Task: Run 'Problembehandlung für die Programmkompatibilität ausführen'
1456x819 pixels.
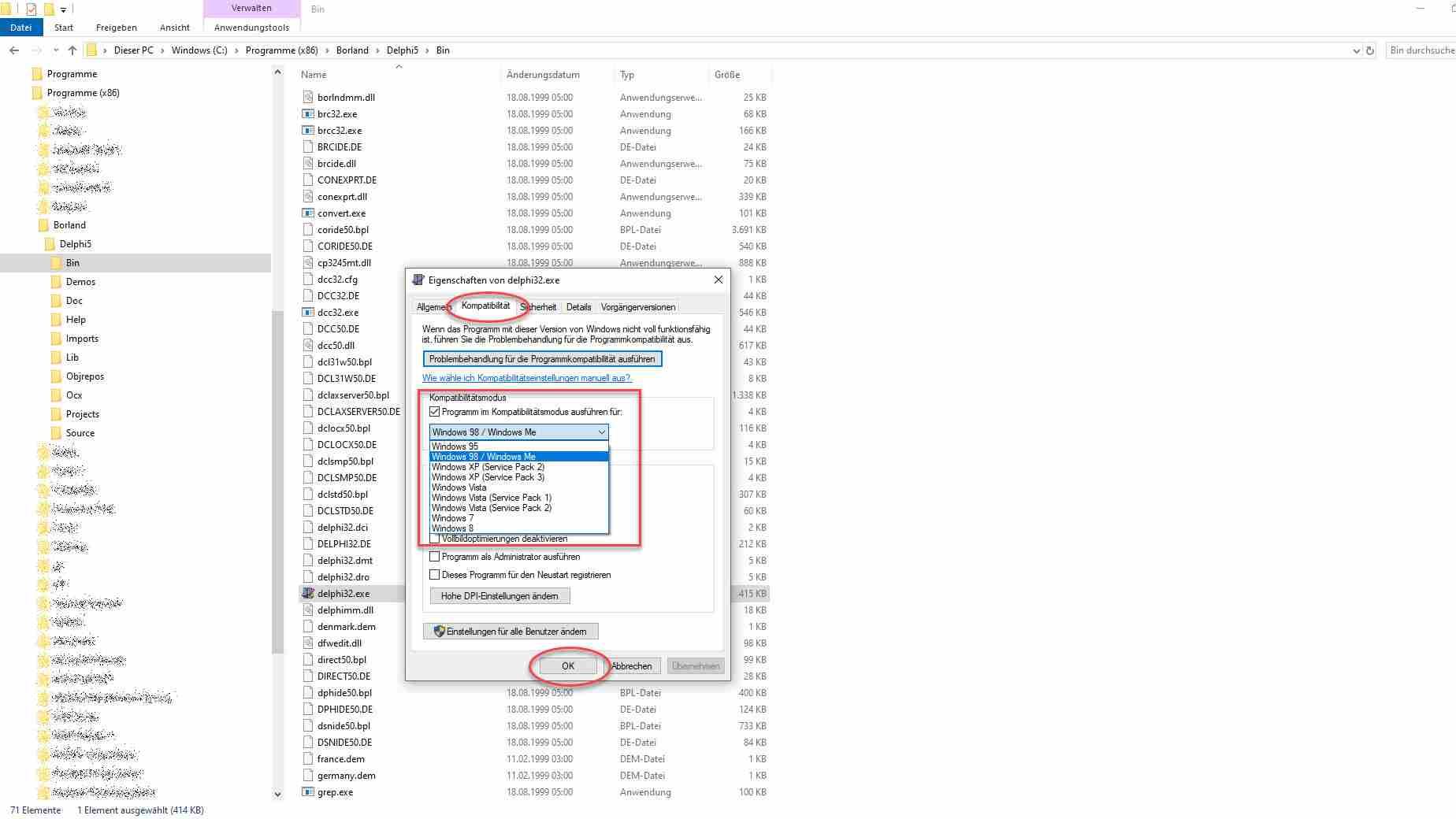Action: coord(542,359)
